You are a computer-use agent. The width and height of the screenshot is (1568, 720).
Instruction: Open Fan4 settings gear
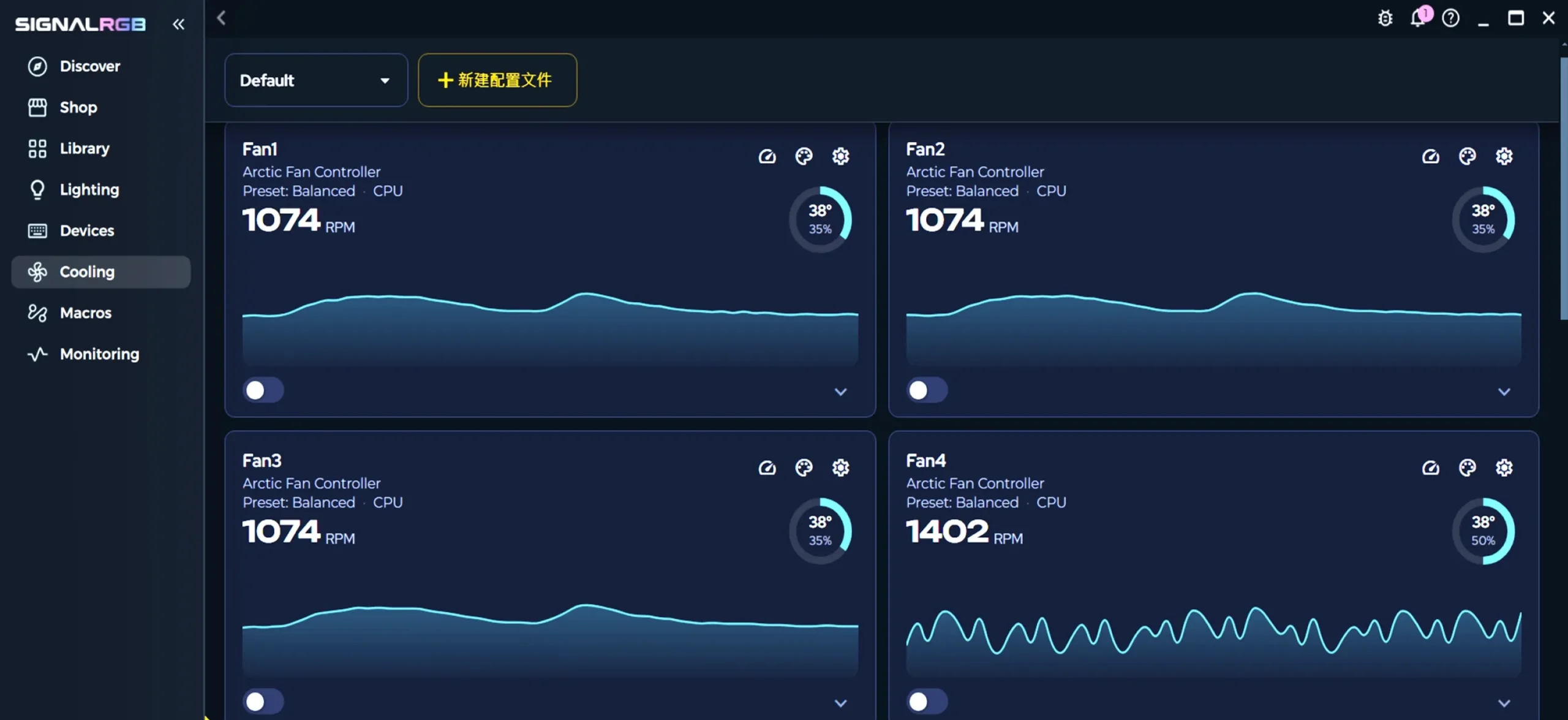[x=1504, y=468]
